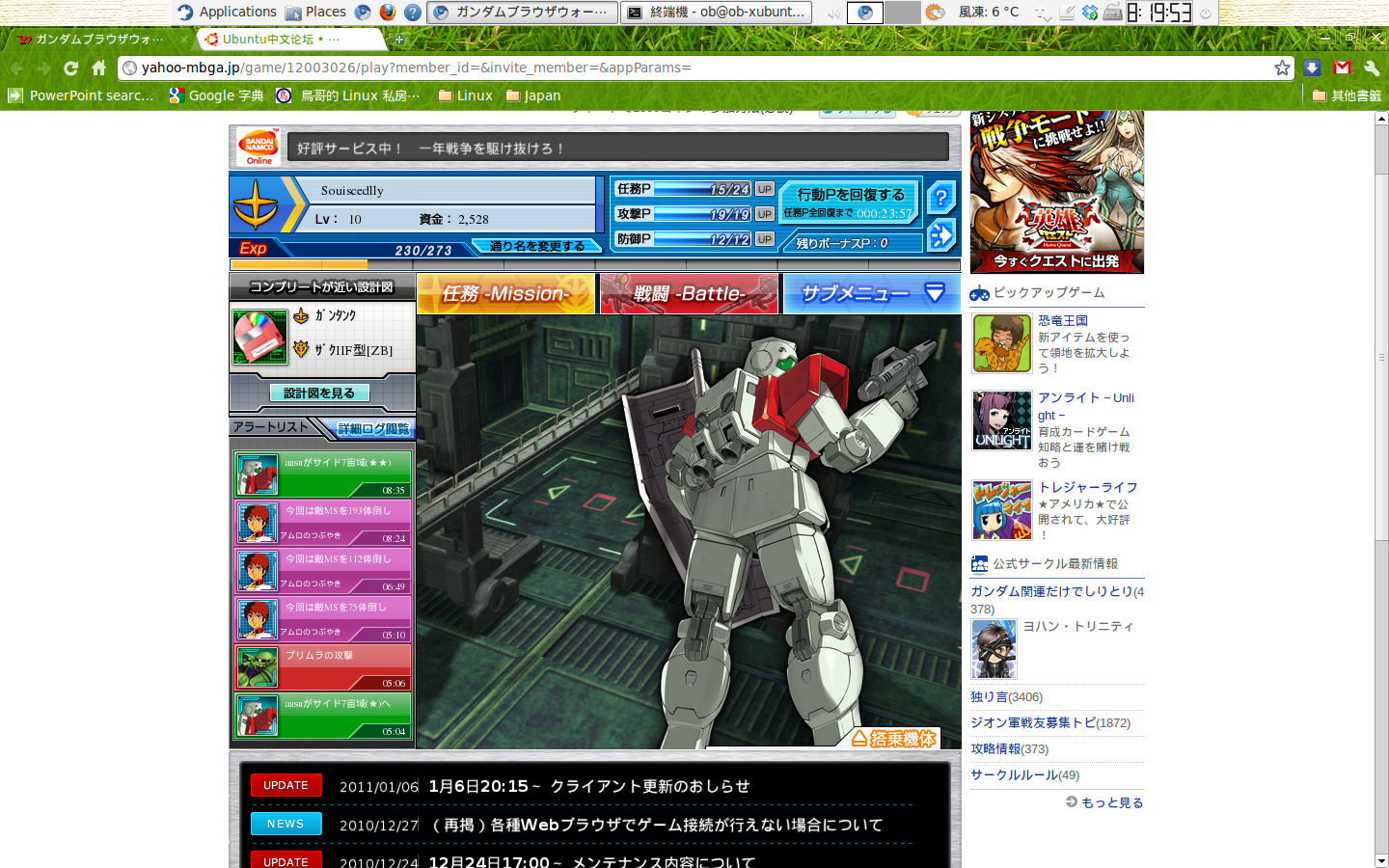
Task: Reload the page with browser reload icon
Action: [70, 68]
